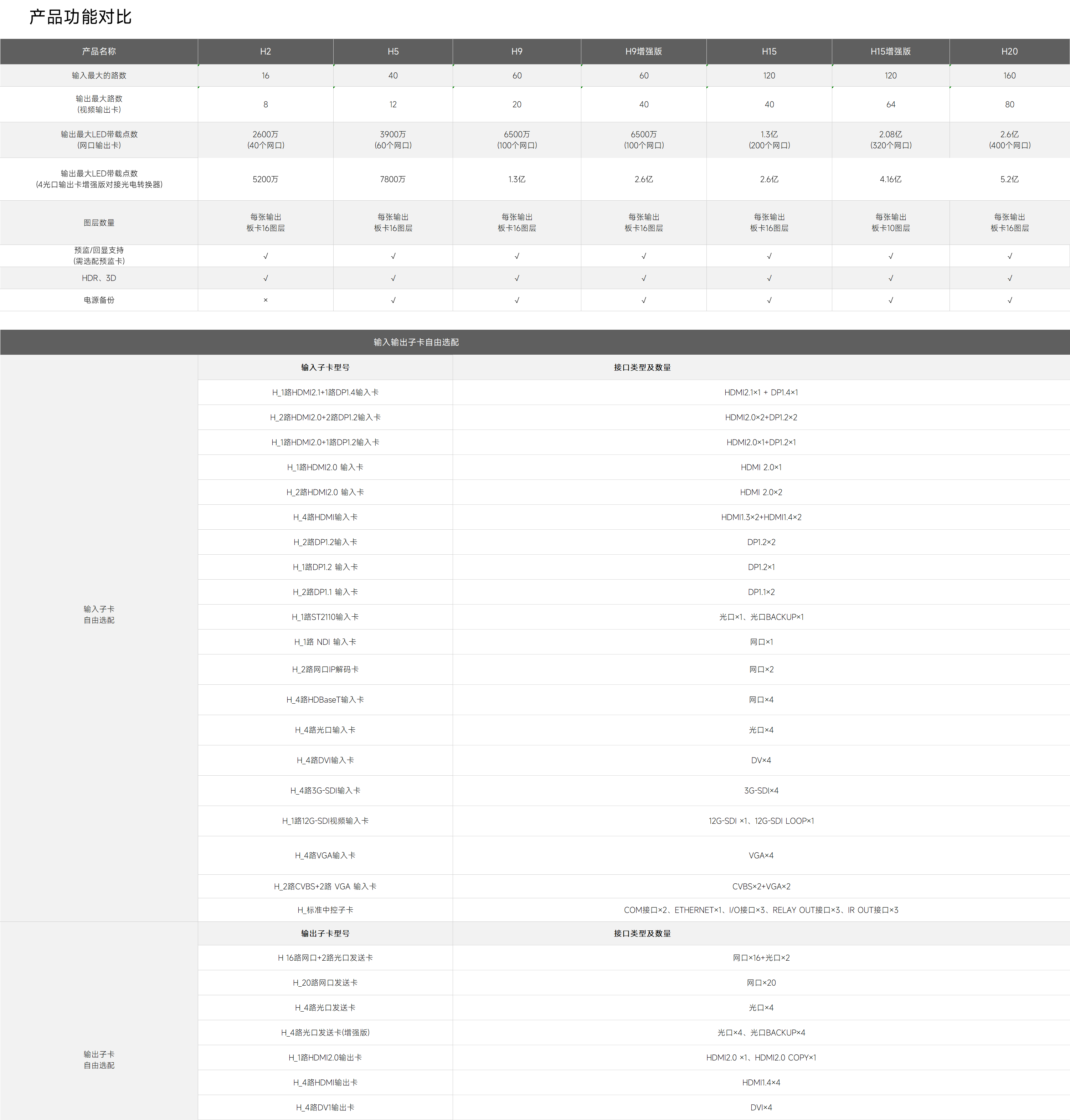Click the H15 预监/回显支持 checkmark

(x=769, y=256)
